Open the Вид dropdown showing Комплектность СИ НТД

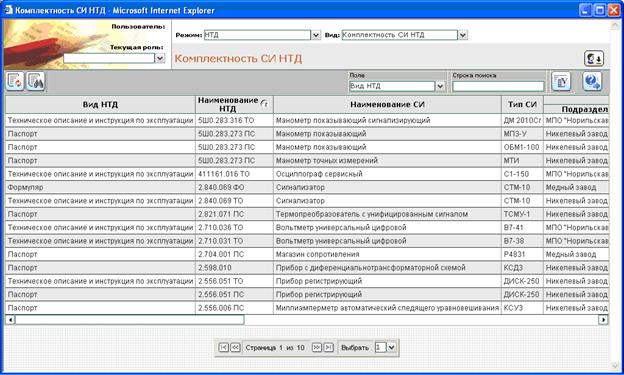pos(462,35)
